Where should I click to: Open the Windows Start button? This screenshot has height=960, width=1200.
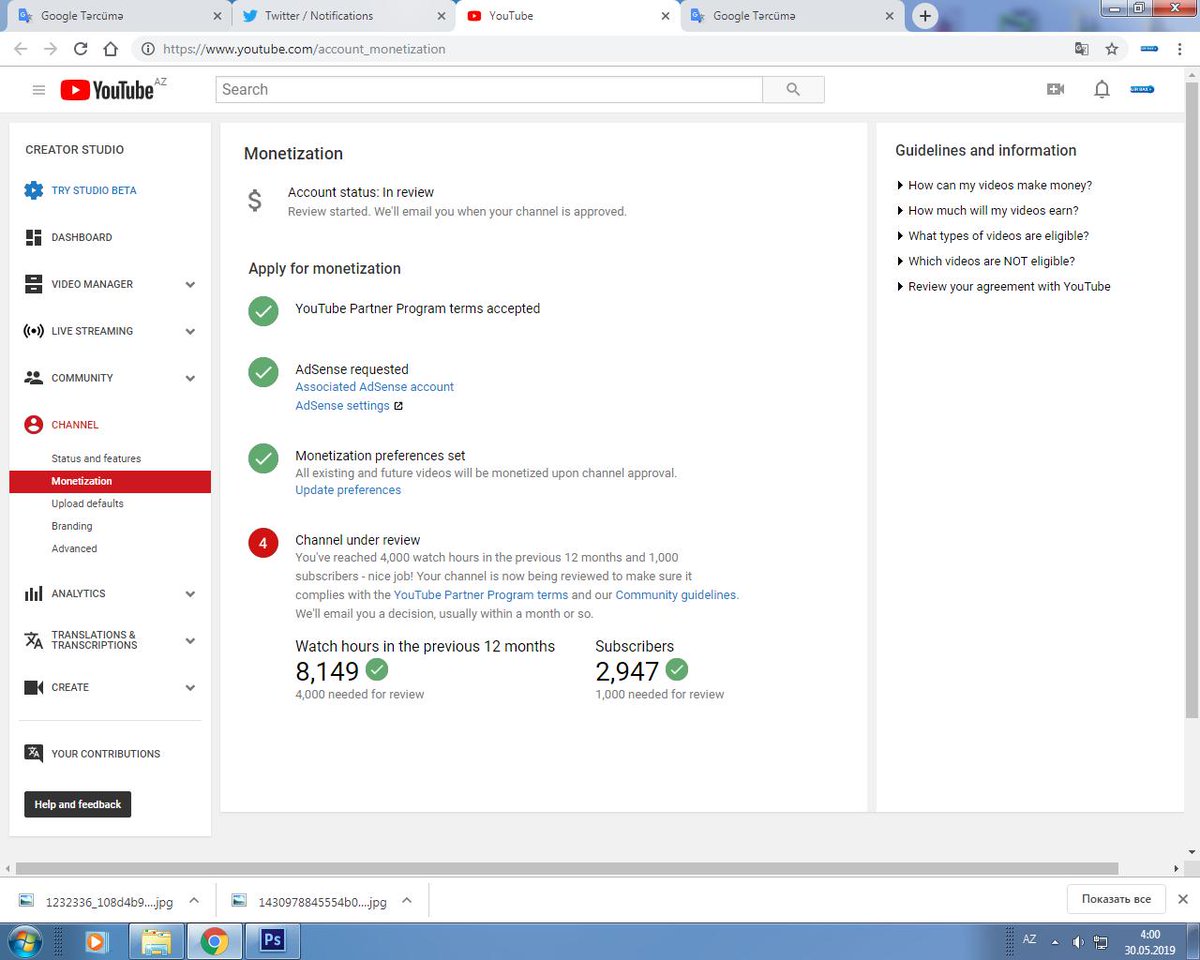(x=24, y=942)
